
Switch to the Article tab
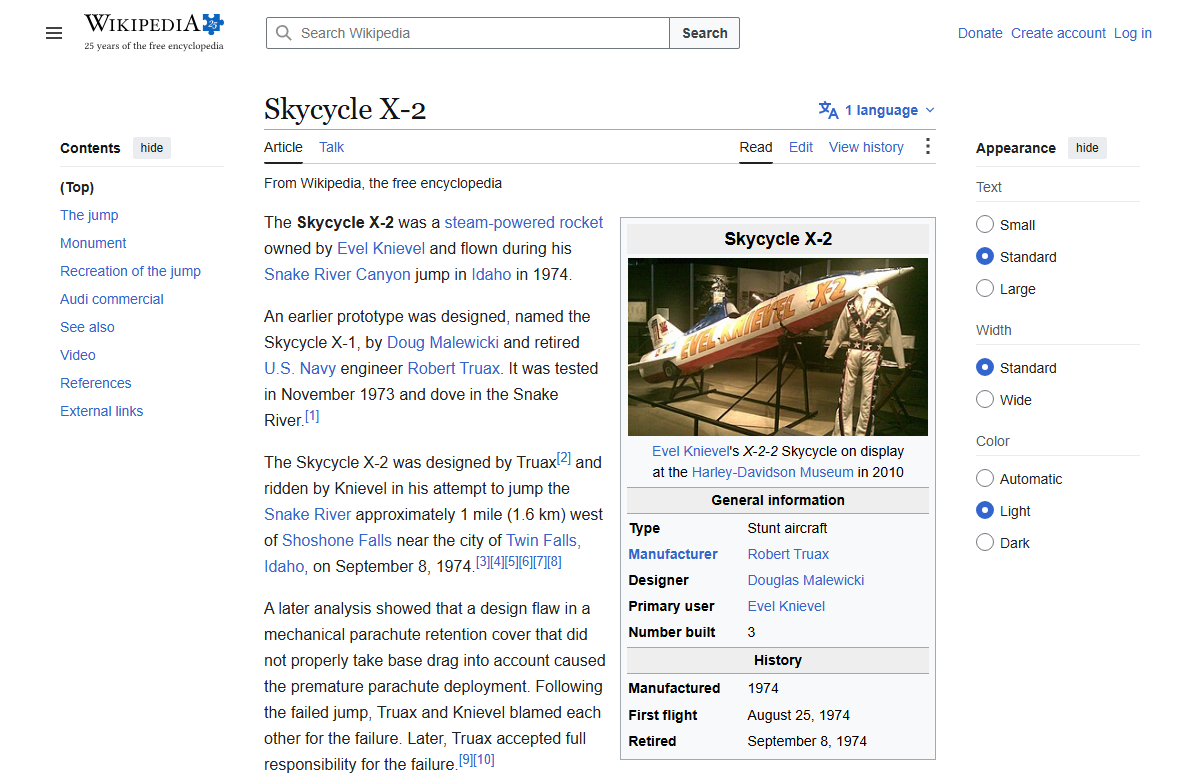click(x=283, y=147)
